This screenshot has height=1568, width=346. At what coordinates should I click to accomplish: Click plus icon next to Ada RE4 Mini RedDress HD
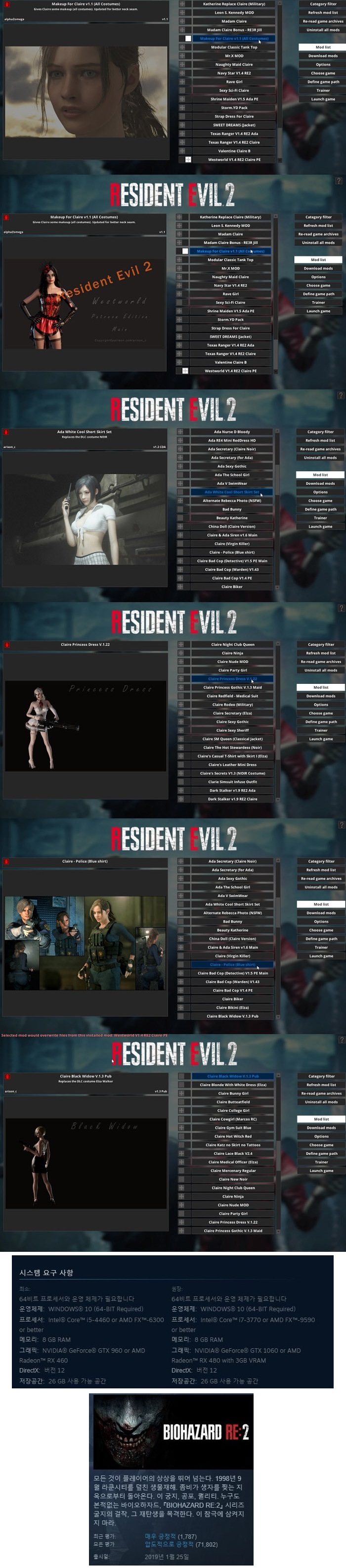(x=180, y=440)
